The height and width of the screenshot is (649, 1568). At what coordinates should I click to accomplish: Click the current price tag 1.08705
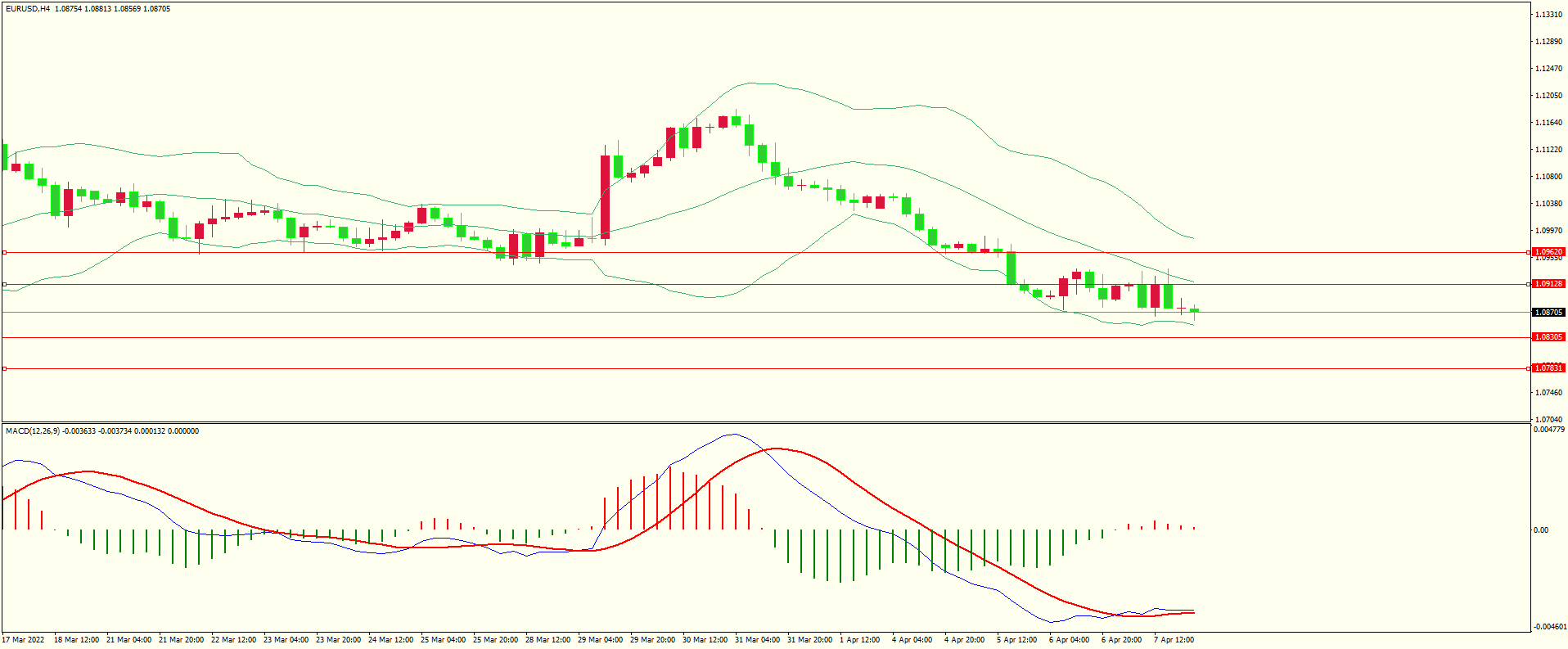point(1548,313)
